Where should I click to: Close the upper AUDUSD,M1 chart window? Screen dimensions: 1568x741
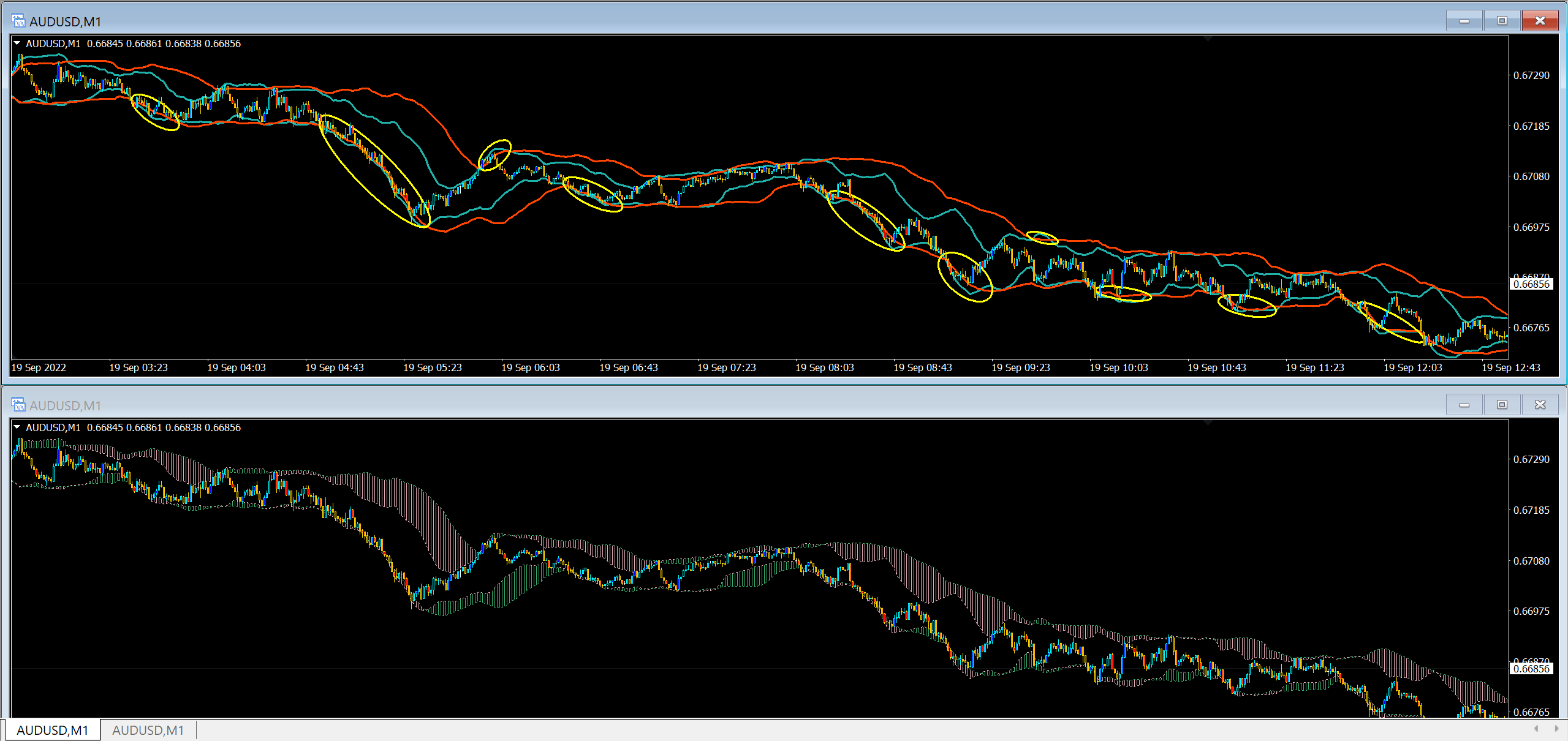coord(1539,21)
